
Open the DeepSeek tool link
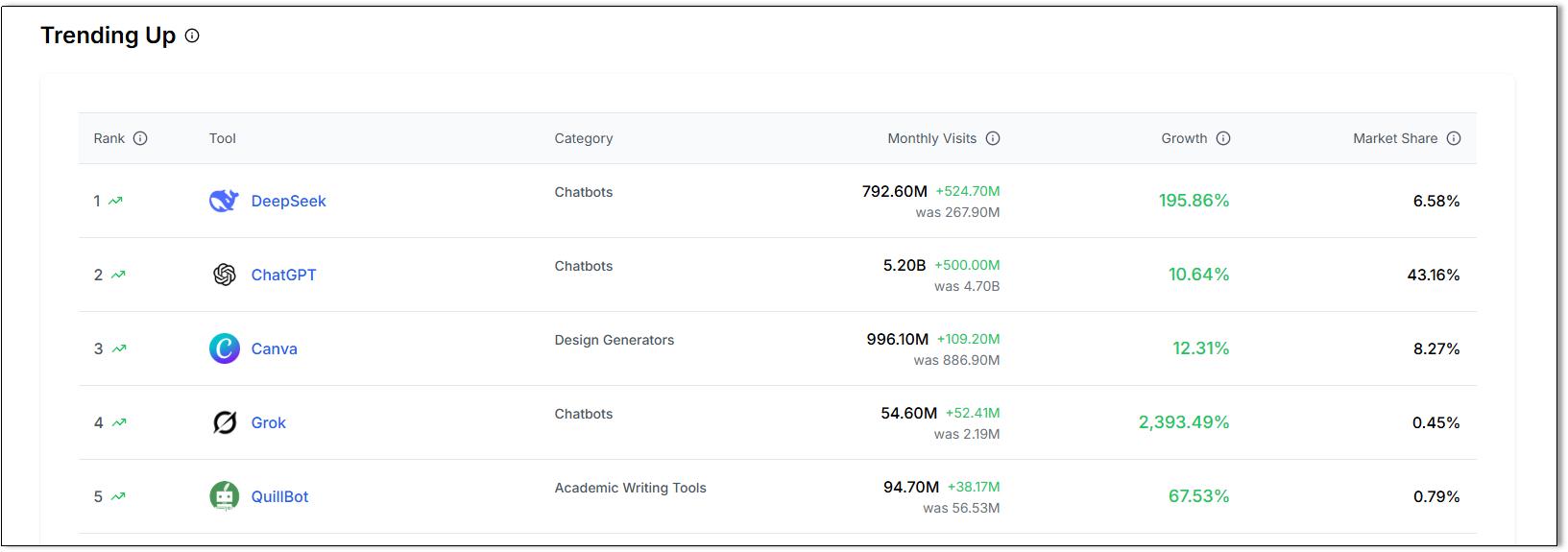coord(288,201)
